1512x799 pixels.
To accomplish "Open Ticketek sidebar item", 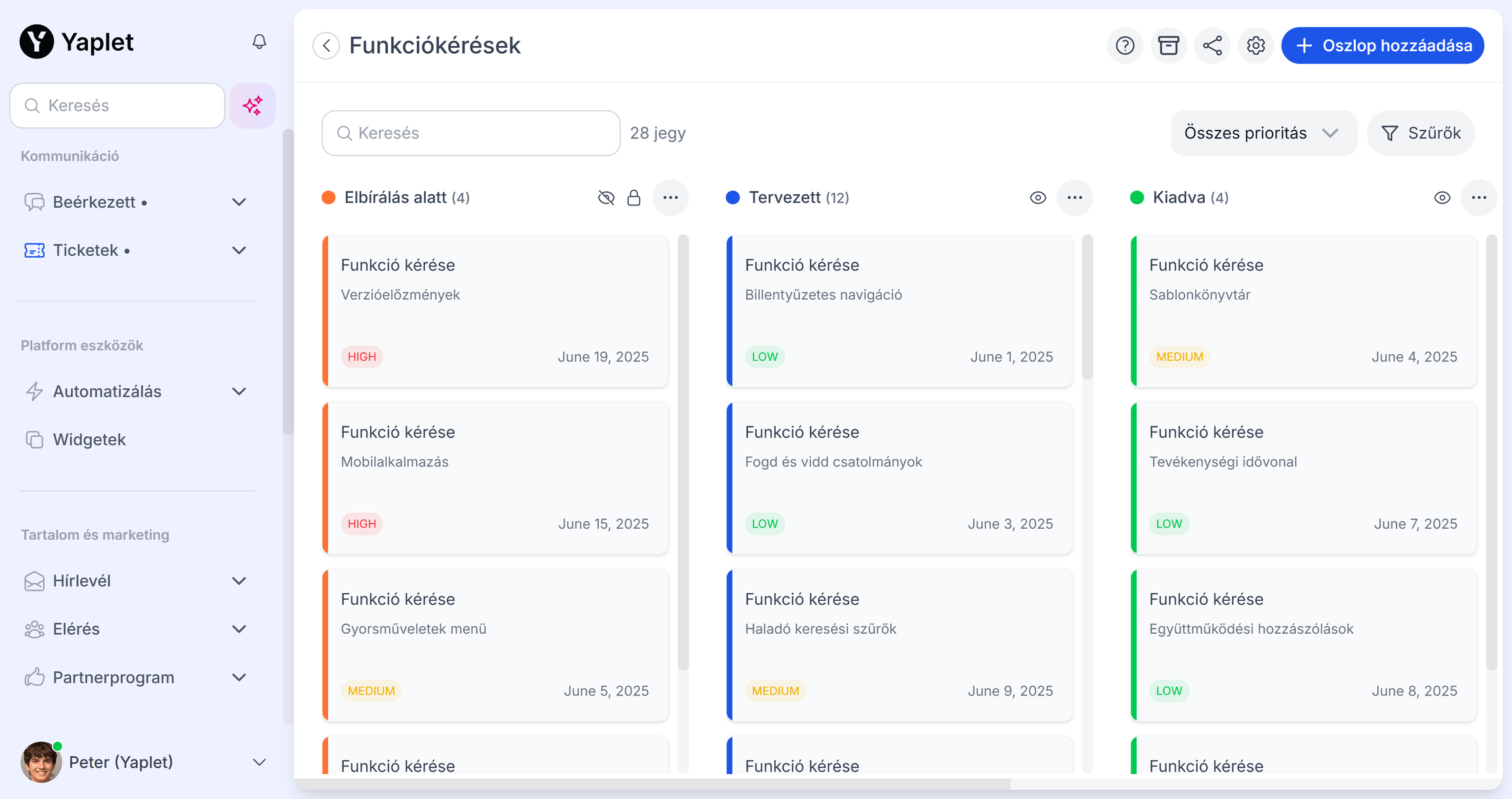I will (x=86, y=251).
